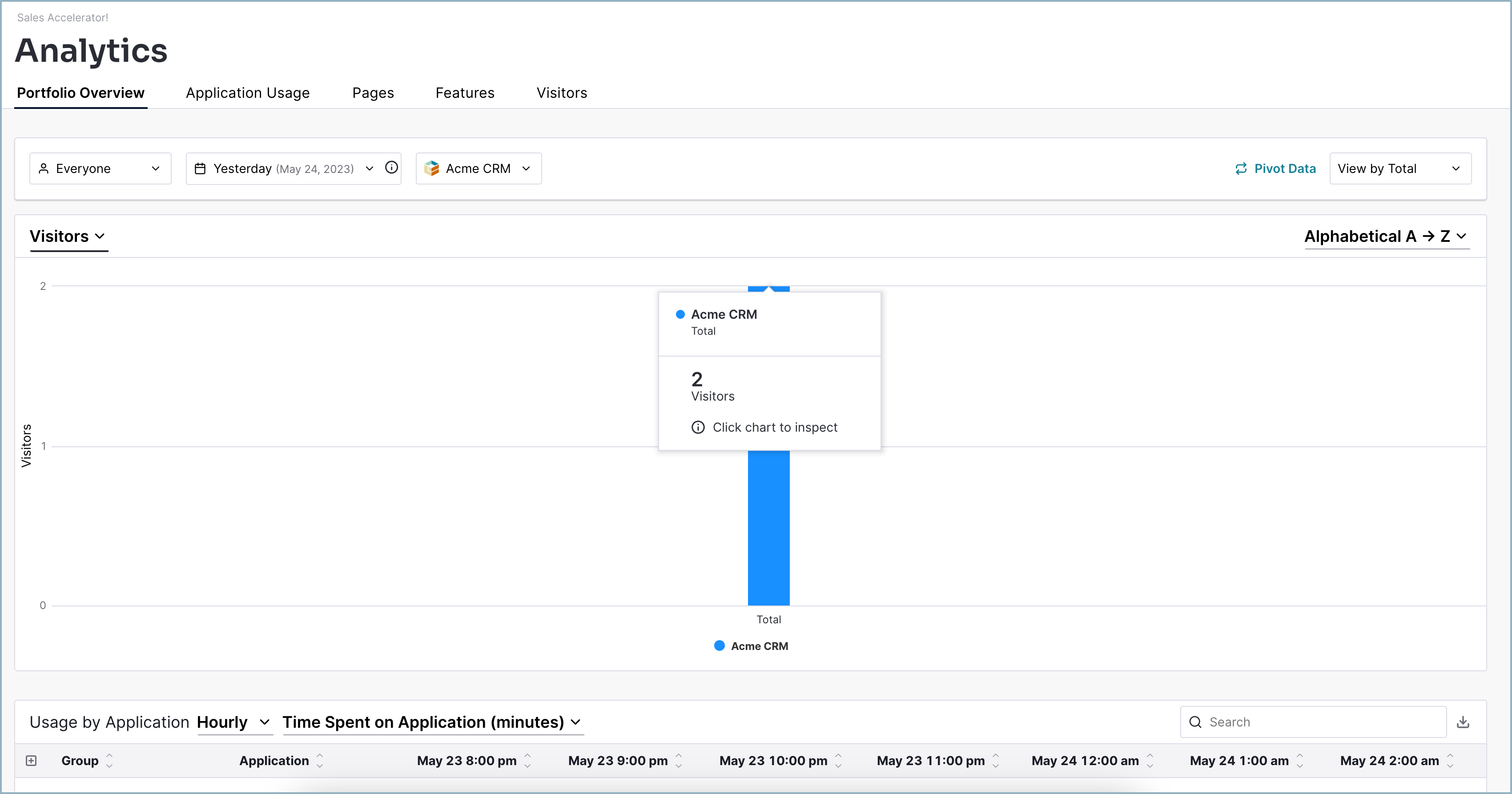Click the Total x-axis label
Image resolution: width=1512 pixels, height=794 pixels.
[768, 619]
